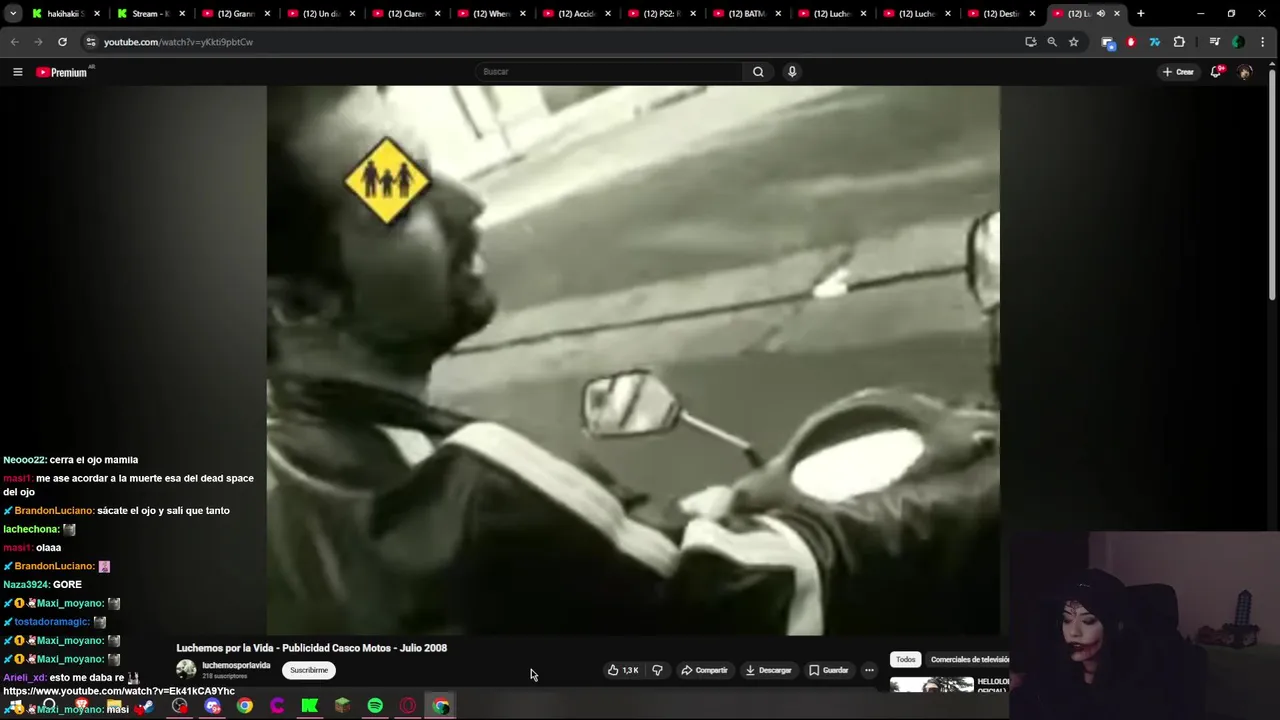1280x720 pixels.
Task: Open the Minecraft block taskbar icon
Action: click(x=342, y=706)
